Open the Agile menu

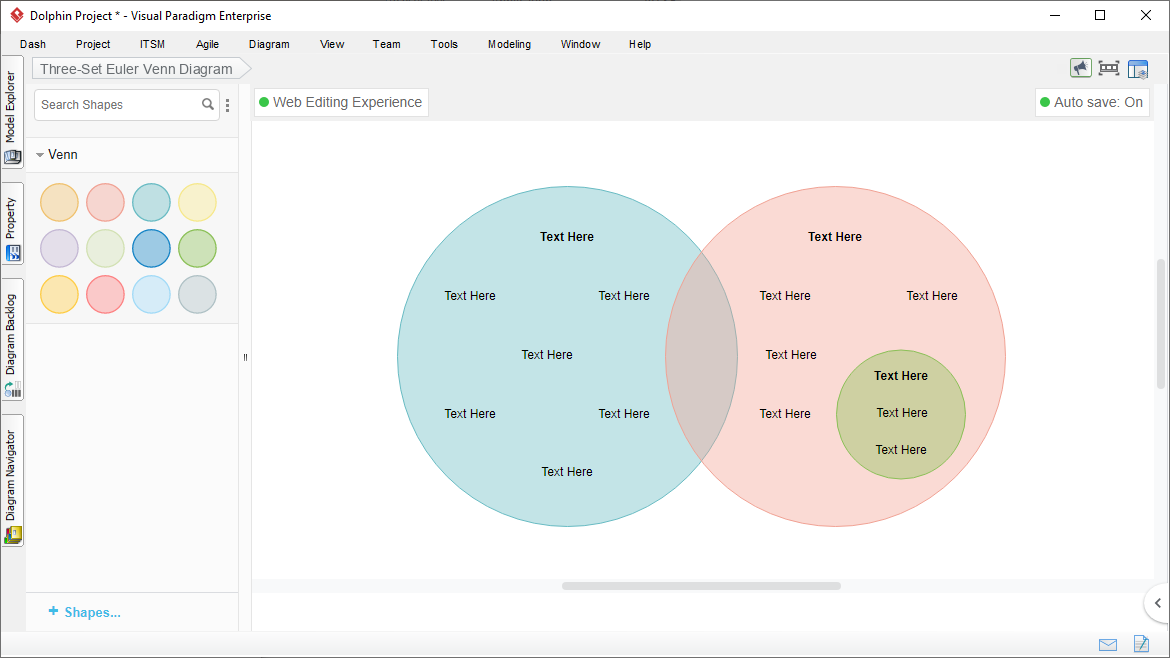pos(207,44)
